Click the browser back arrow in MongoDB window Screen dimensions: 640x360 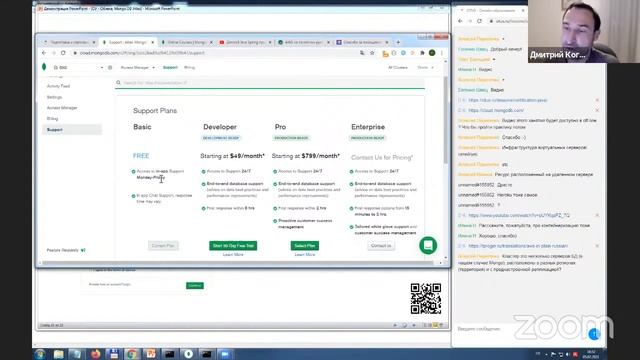tap(44, 53)
